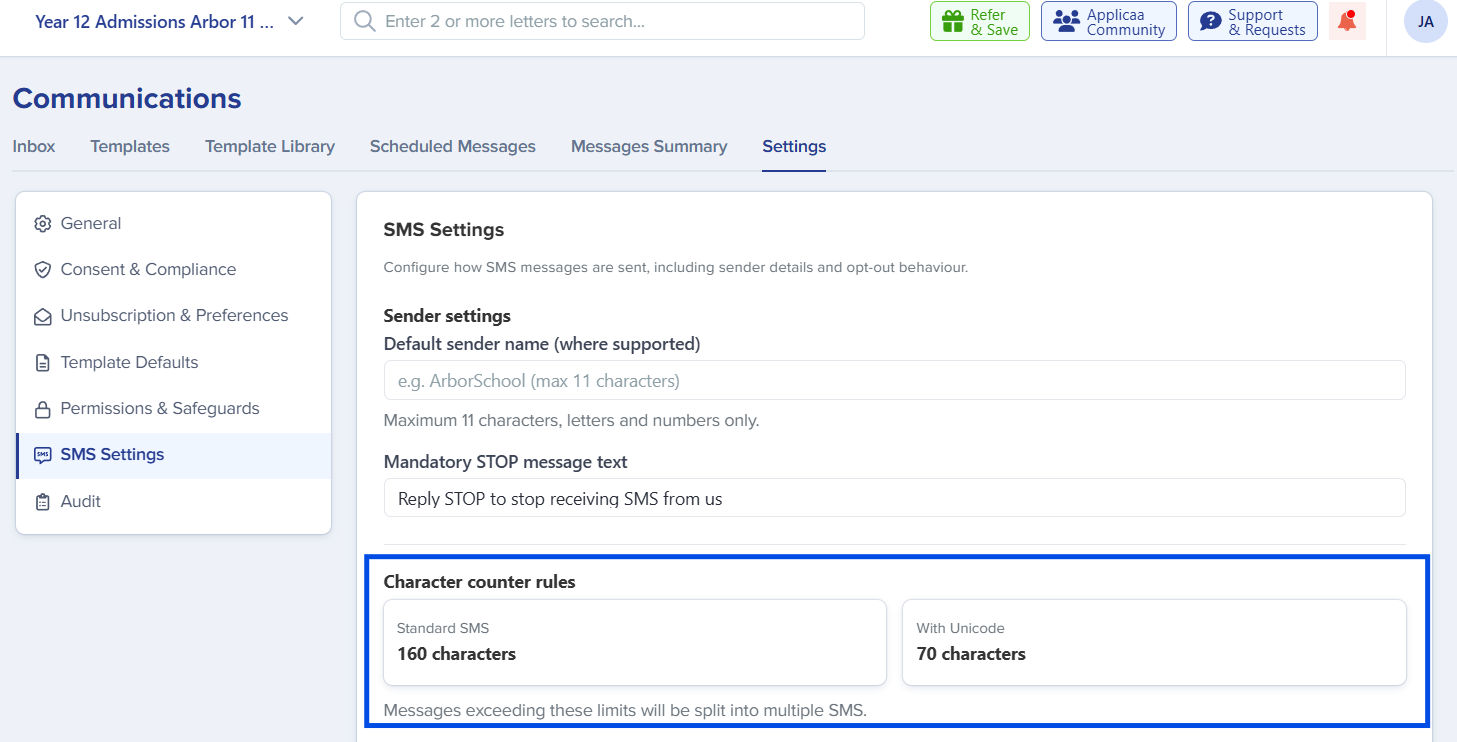
Task: Open Unsubscription & Preferences settings
Action: pos(174,316)
